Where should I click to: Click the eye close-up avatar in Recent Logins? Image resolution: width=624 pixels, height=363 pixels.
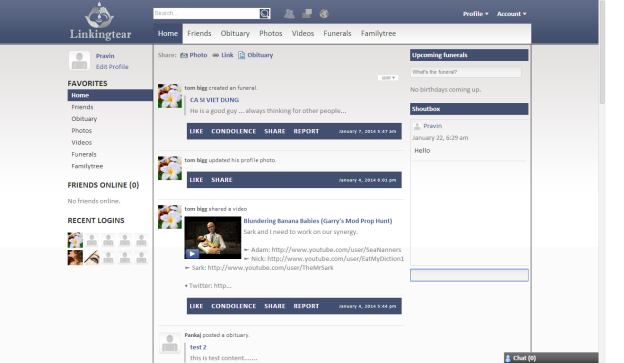92,258
